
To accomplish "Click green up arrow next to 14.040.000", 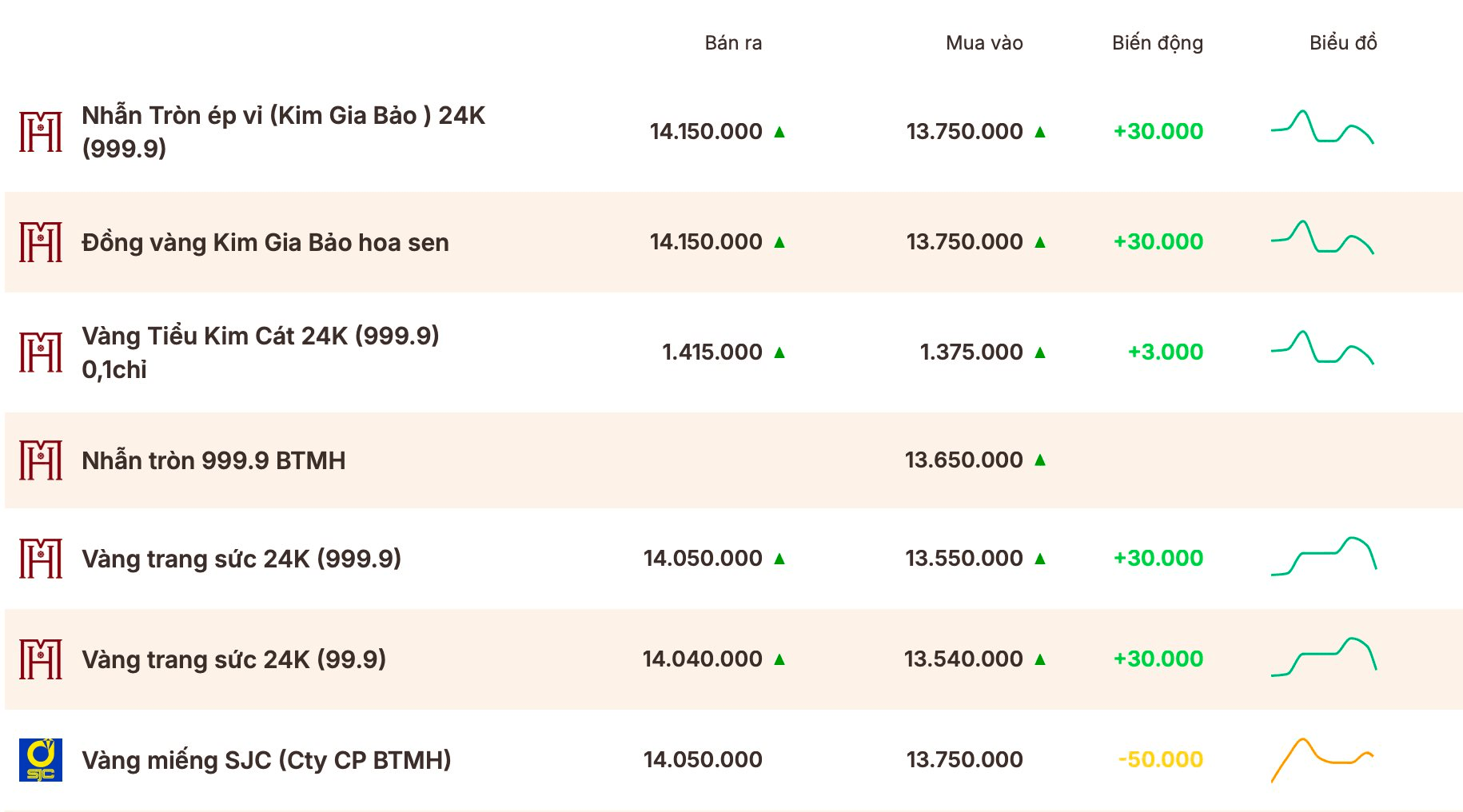I will [779, 659].
